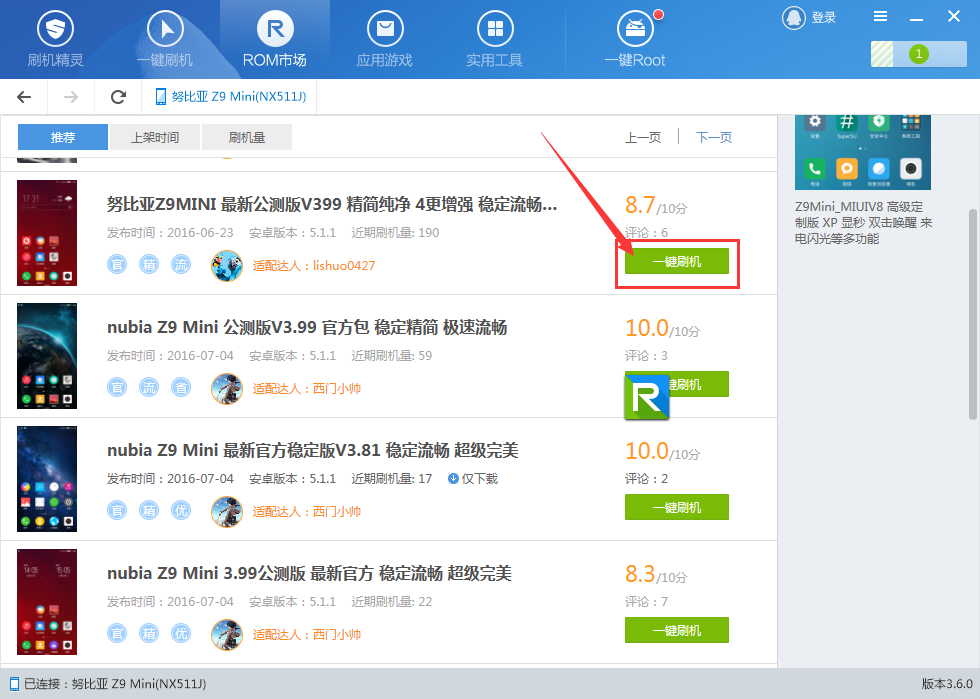The height and width of the screenshot is (699, 980).
Task: Open 适配达人:西门小帅 on the 公测版V3.99 官方包 row
Action: (307, 388)
